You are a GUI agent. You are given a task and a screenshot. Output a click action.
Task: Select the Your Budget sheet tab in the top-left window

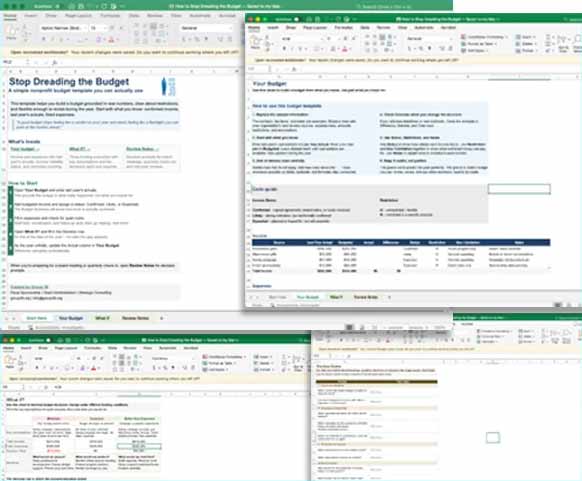click(x=71, y=318)
